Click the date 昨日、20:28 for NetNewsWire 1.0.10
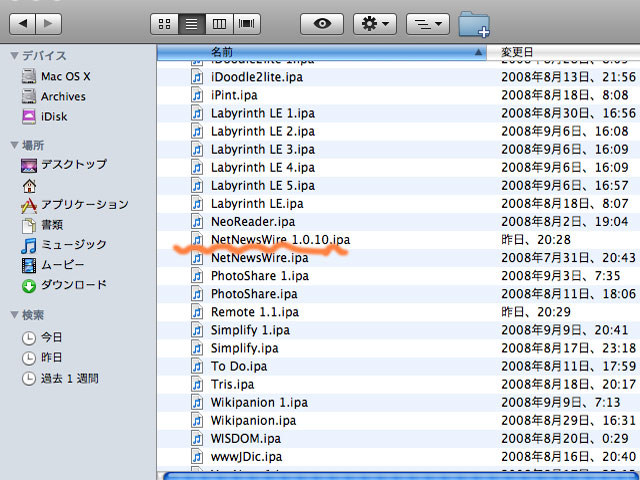The height and width of the screenshot is (480, 640). 536,240
